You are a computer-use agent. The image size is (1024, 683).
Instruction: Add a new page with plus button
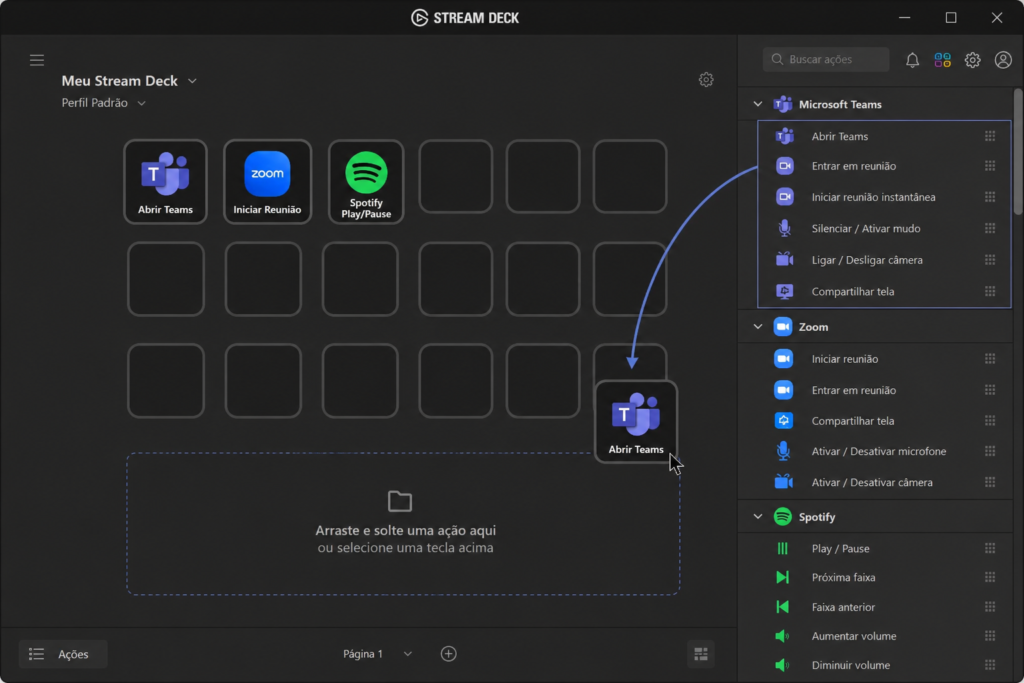click(x=449, y=654)
